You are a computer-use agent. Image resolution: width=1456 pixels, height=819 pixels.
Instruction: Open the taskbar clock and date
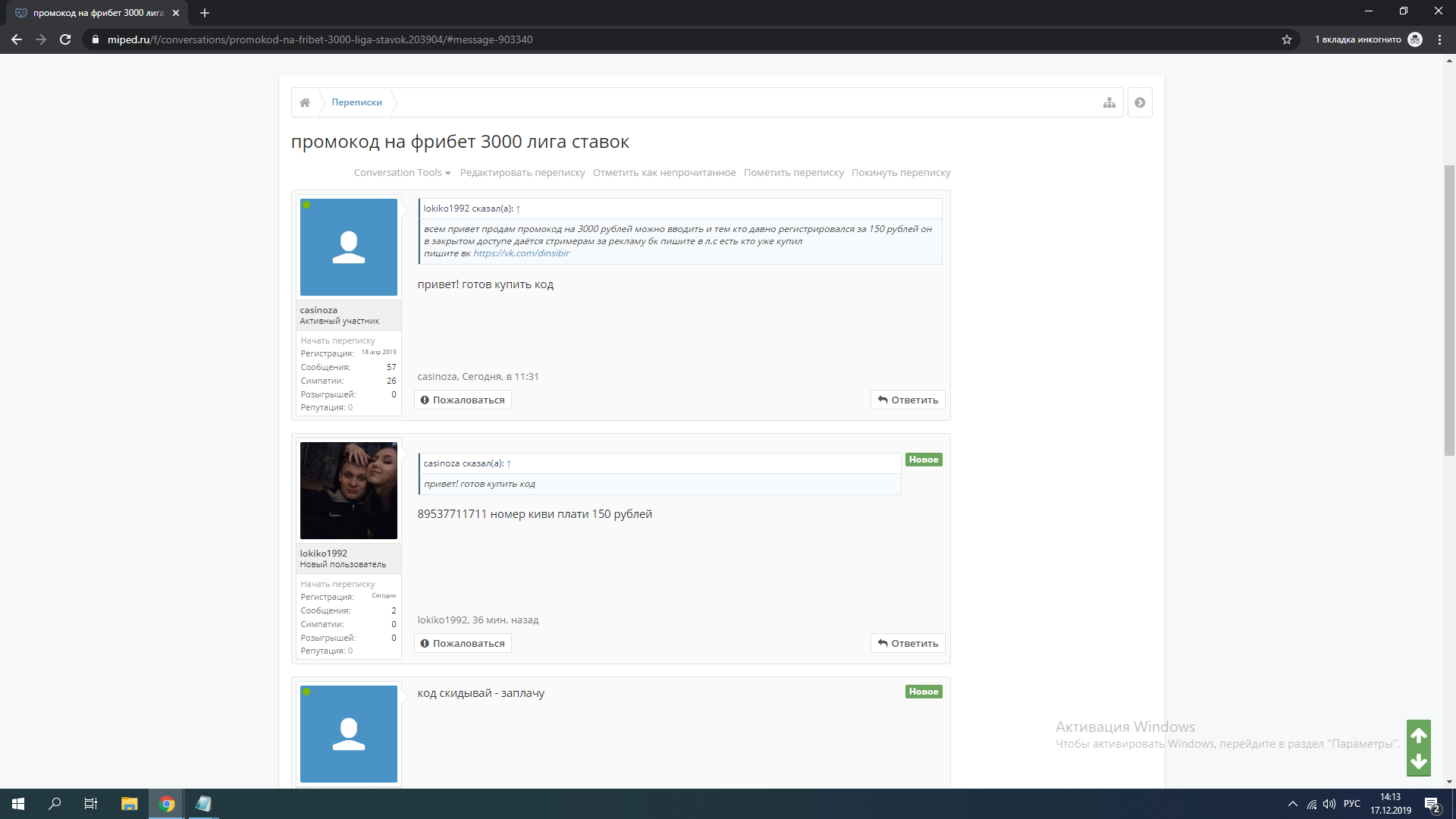tap(1391, 804)
